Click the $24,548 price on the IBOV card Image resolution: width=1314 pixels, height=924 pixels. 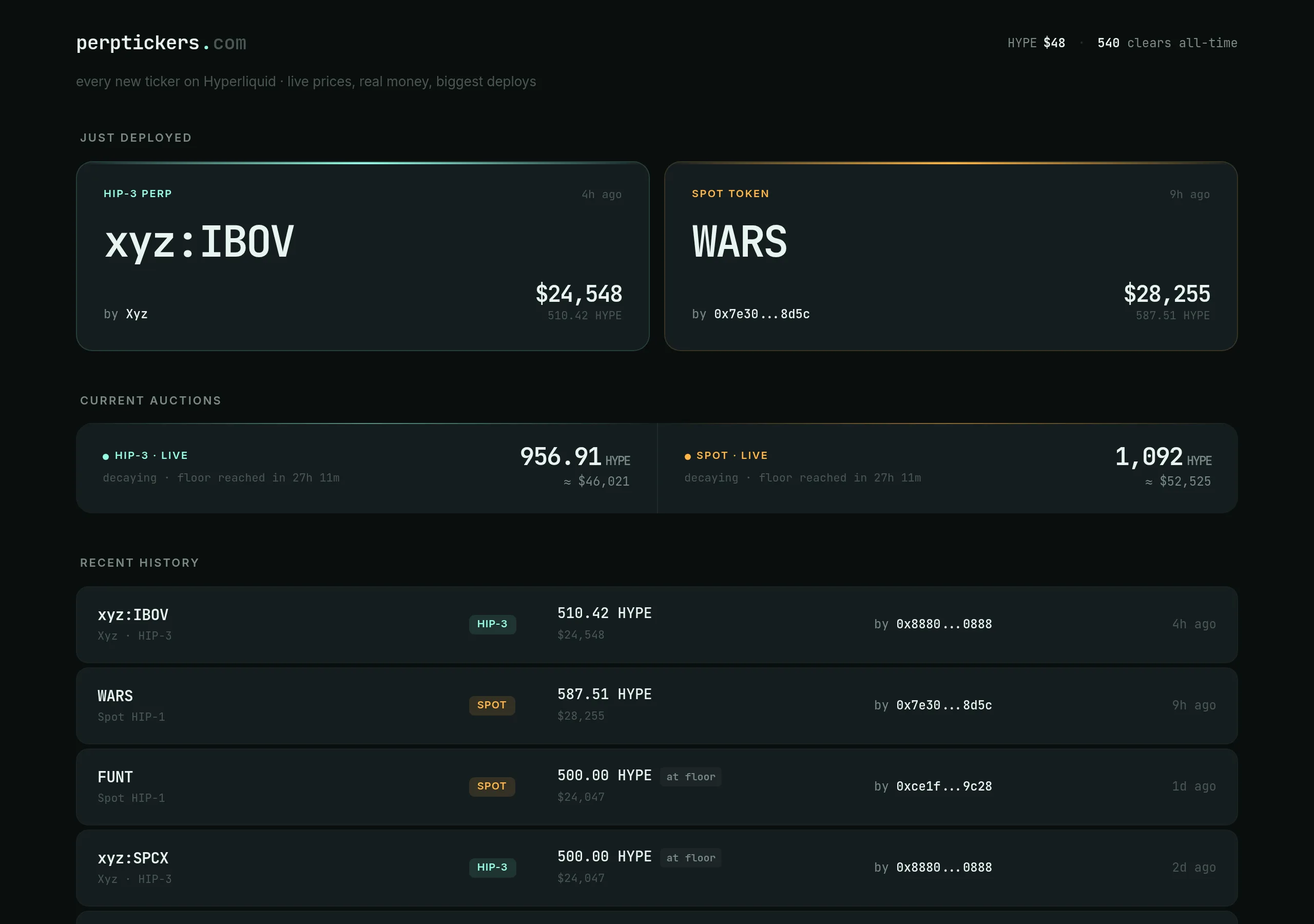[578, 294]
